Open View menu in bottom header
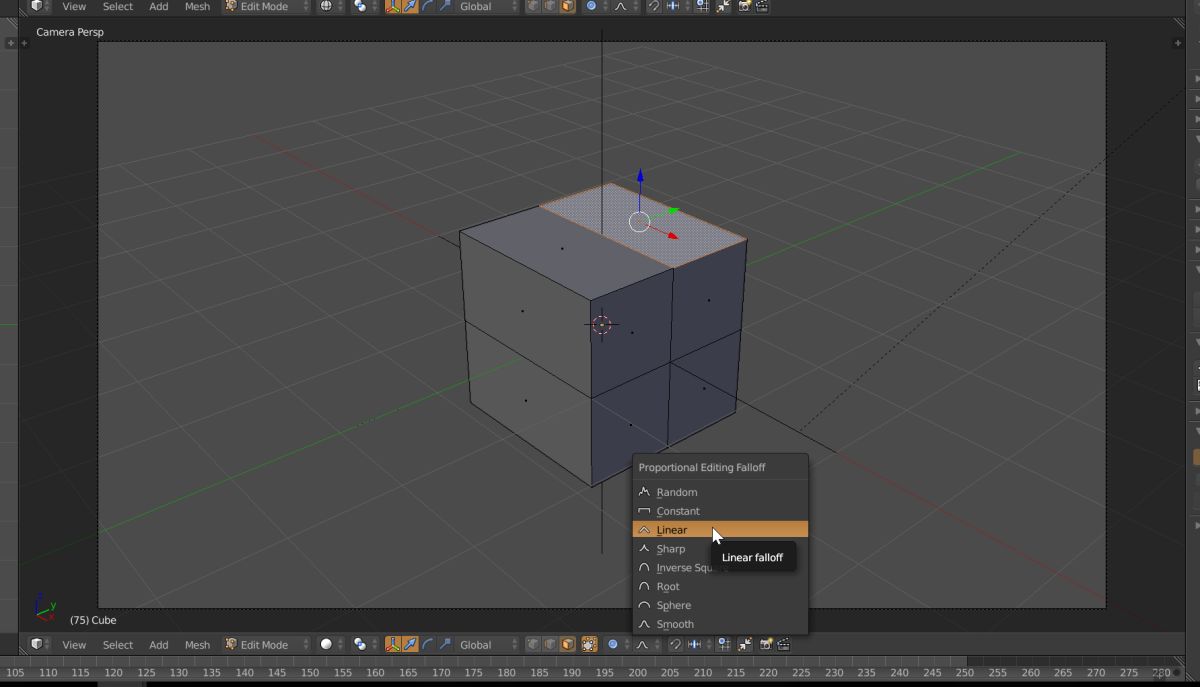 74,645
